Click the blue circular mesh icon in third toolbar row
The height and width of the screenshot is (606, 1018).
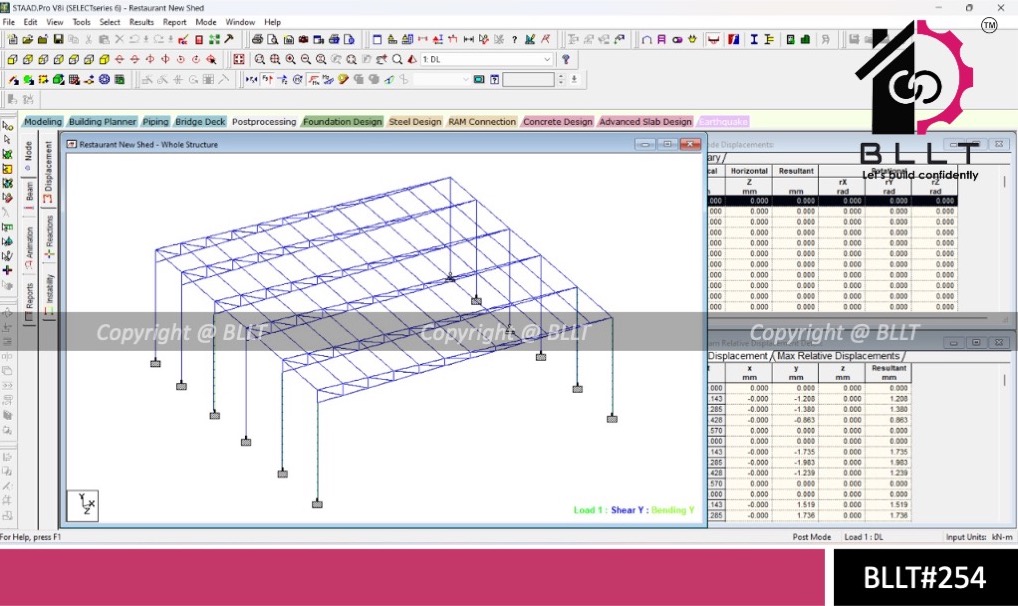pos(104,79)
